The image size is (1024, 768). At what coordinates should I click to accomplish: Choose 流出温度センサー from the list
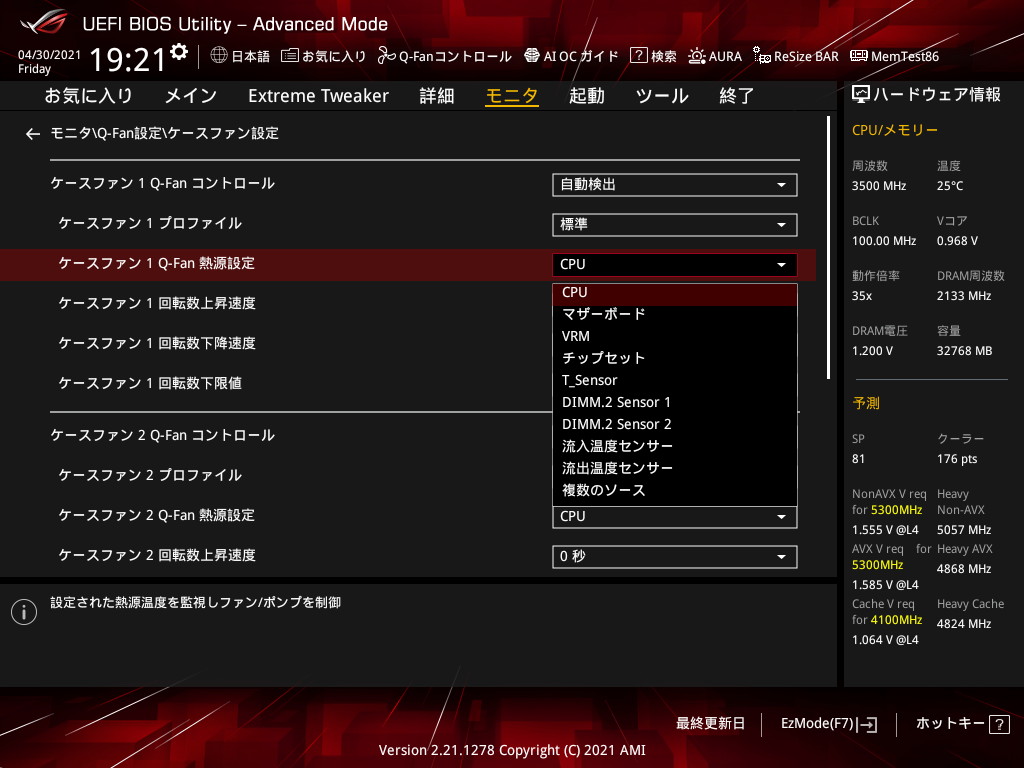pos(675,468)
